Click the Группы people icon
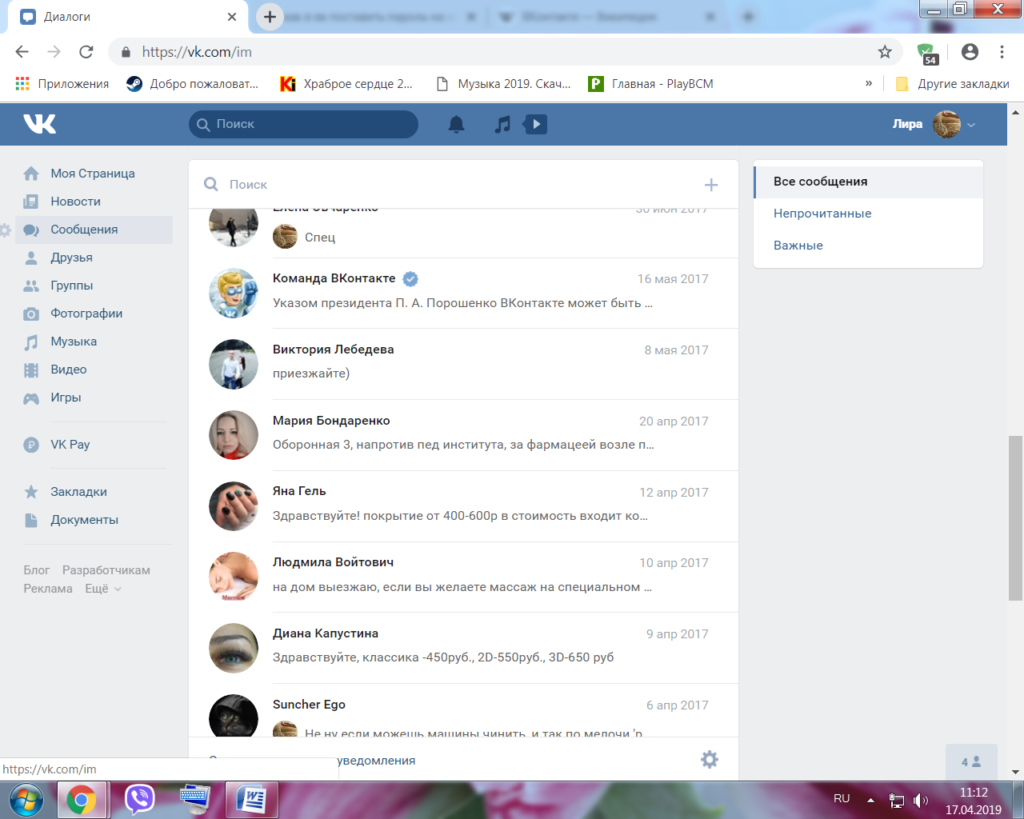This screenshot has height=819, width=1024. click(x=31, y=285)
